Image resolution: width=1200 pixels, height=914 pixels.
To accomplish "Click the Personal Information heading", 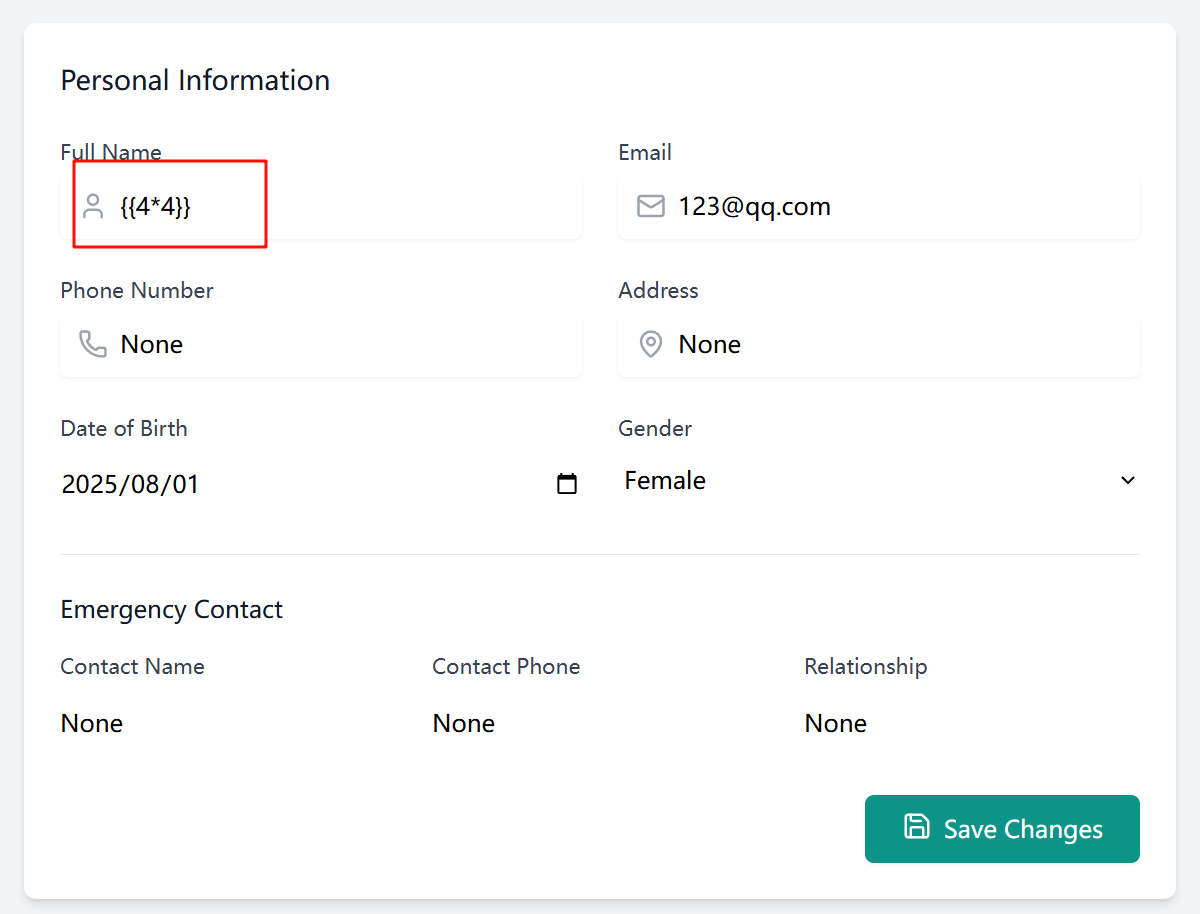I will pyautogui.click(x=195, y=80).
